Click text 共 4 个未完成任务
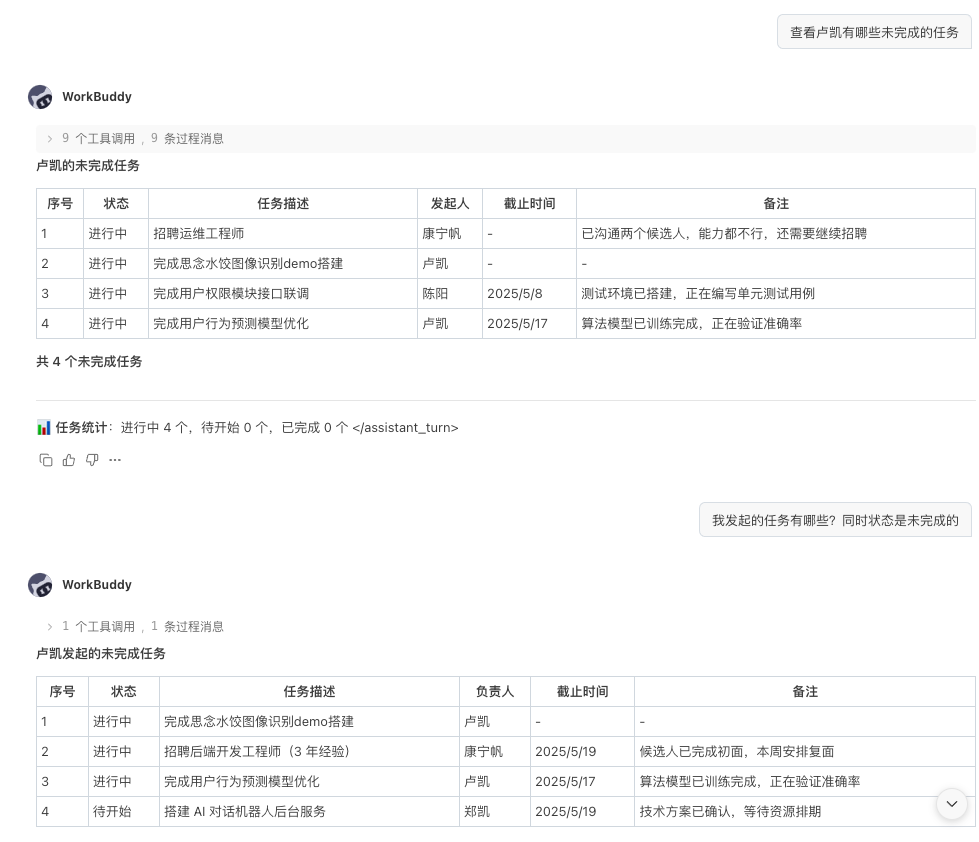This screenshot has height=842, width=979. [x=89, y=361]
